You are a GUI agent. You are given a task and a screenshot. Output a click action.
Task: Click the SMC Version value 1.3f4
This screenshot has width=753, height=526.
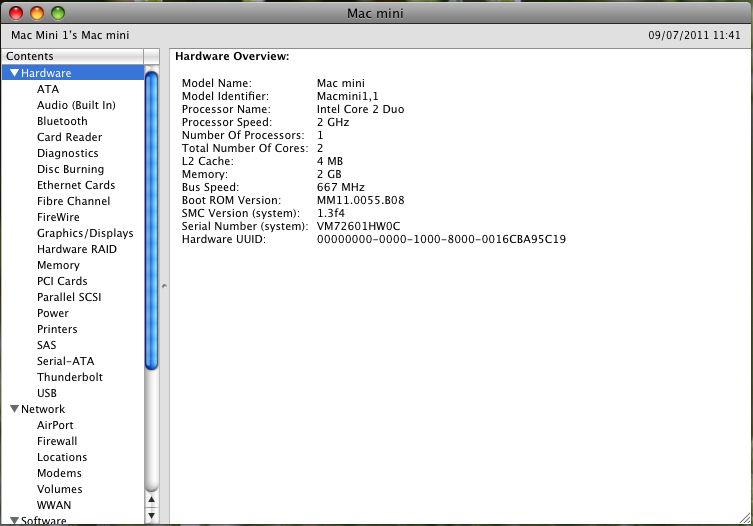[331, 213]
